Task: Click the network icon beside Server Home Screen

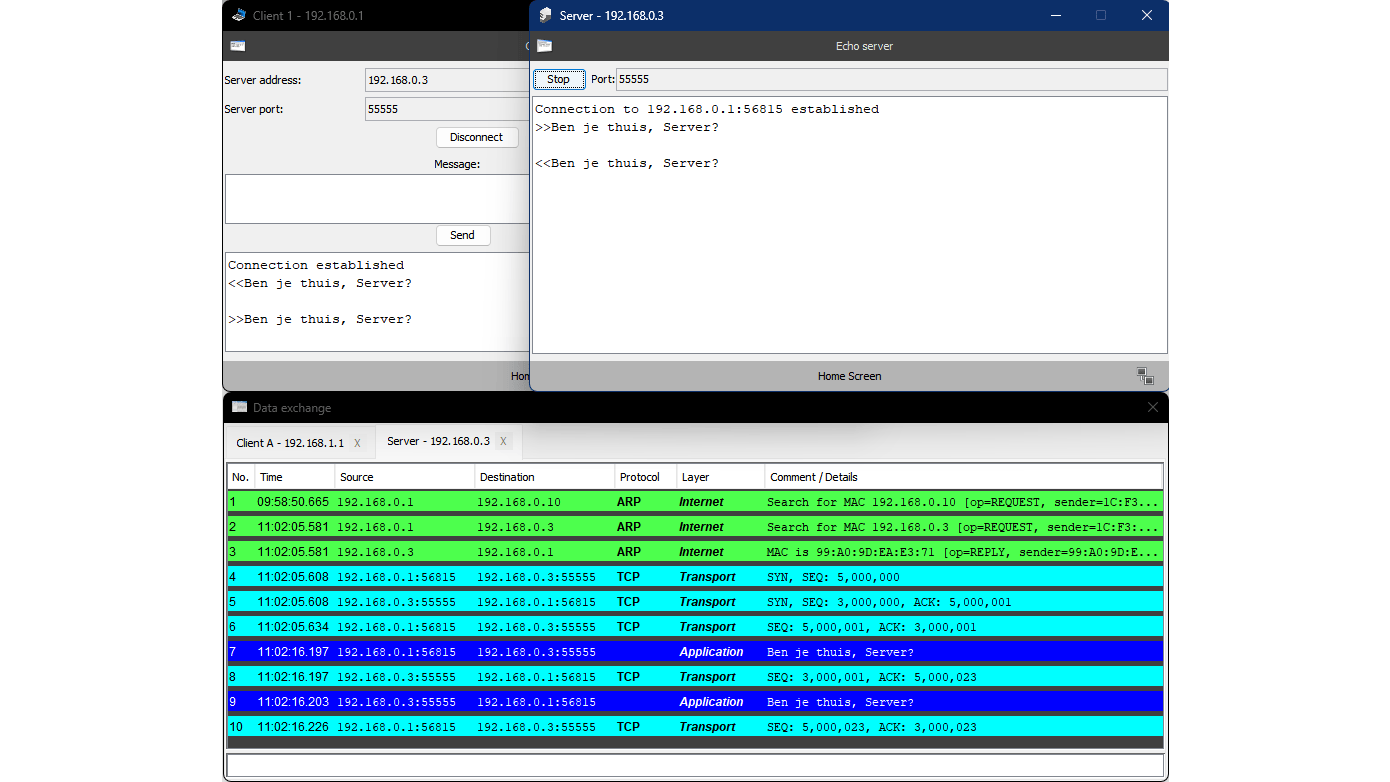Action: tap(1145, 376)
